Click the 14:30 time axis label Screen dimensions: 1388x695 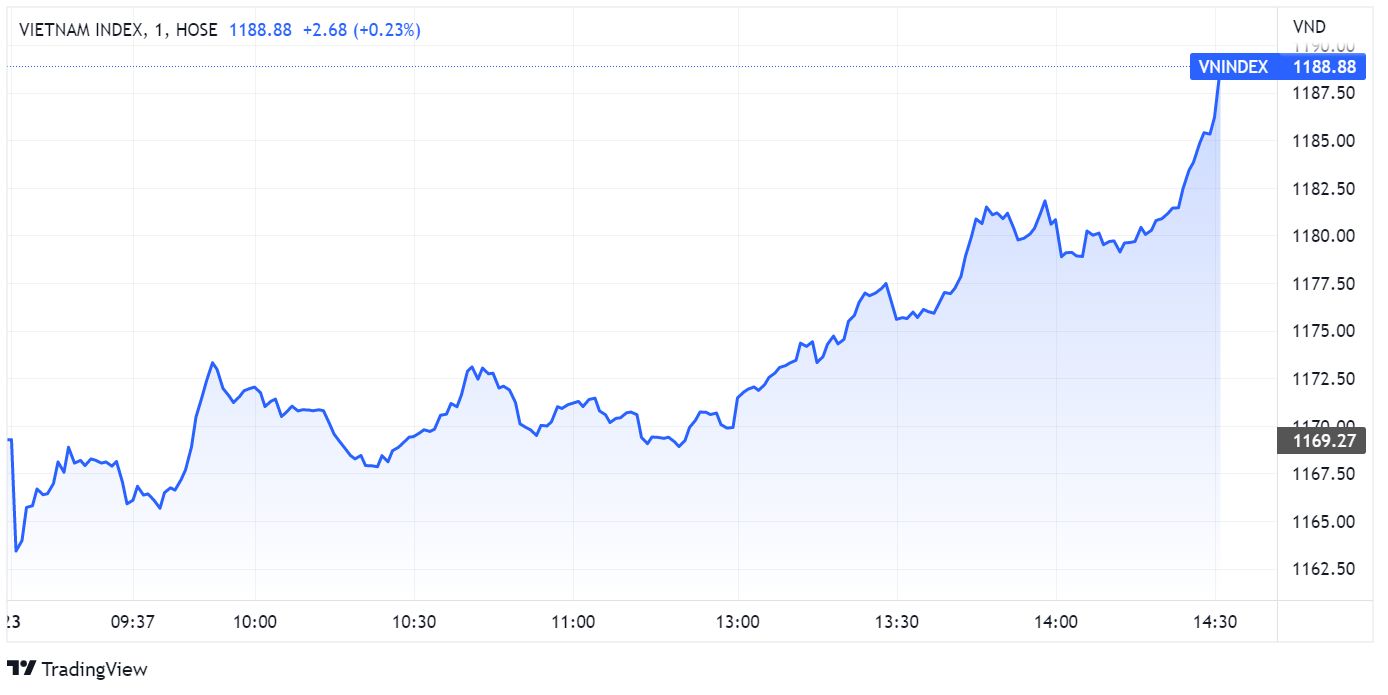coord(1216,622)
